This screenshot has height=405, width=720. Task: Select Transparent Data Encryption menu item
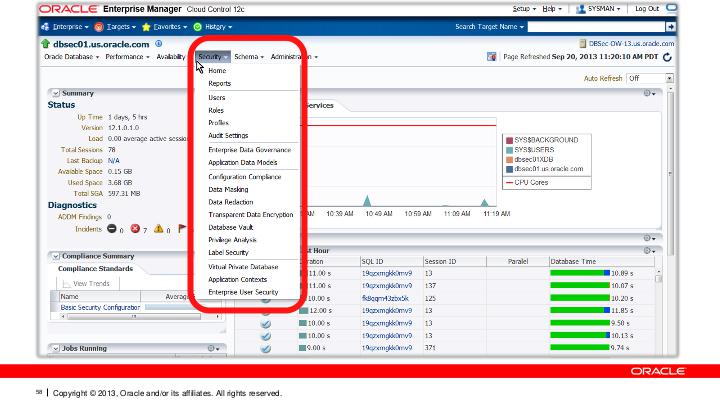(250, 215)
